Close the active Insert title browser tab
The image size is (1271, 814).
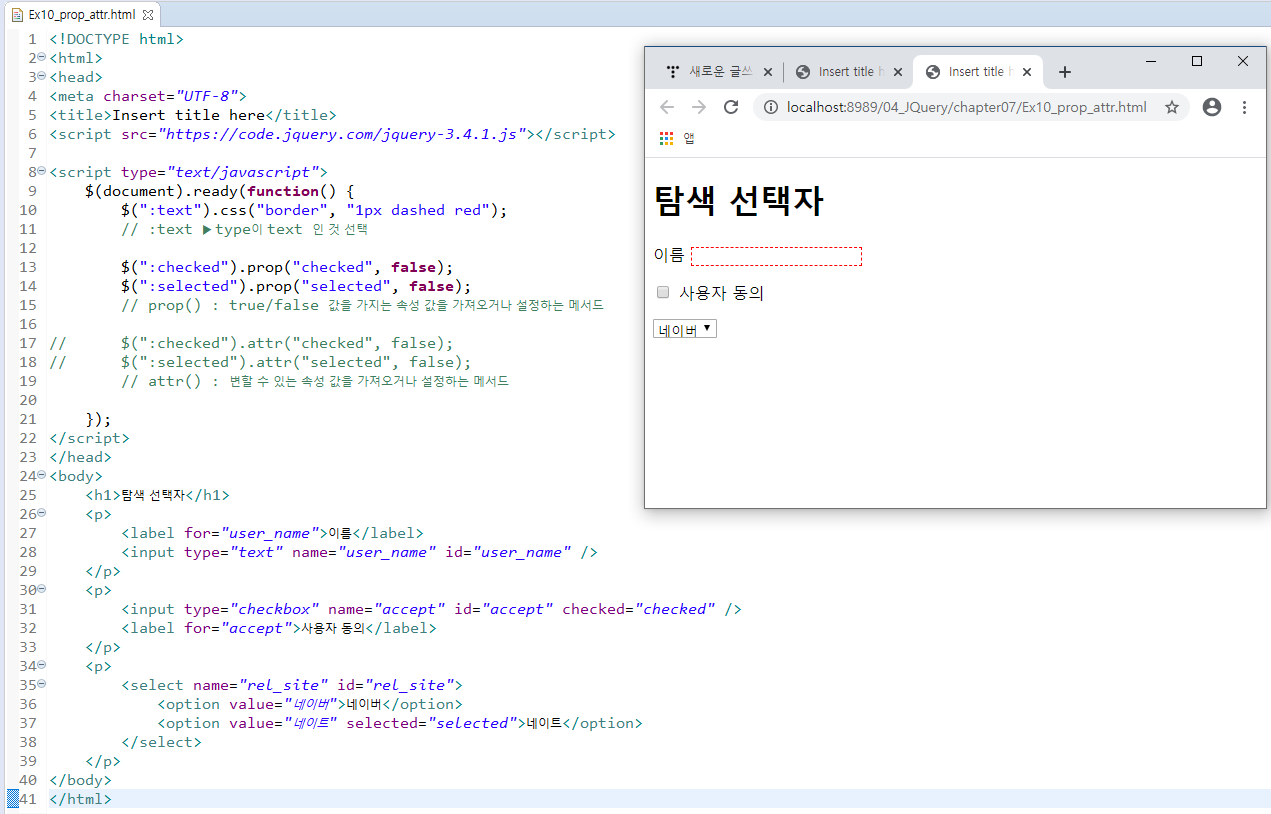click(x=1028, y=72)
